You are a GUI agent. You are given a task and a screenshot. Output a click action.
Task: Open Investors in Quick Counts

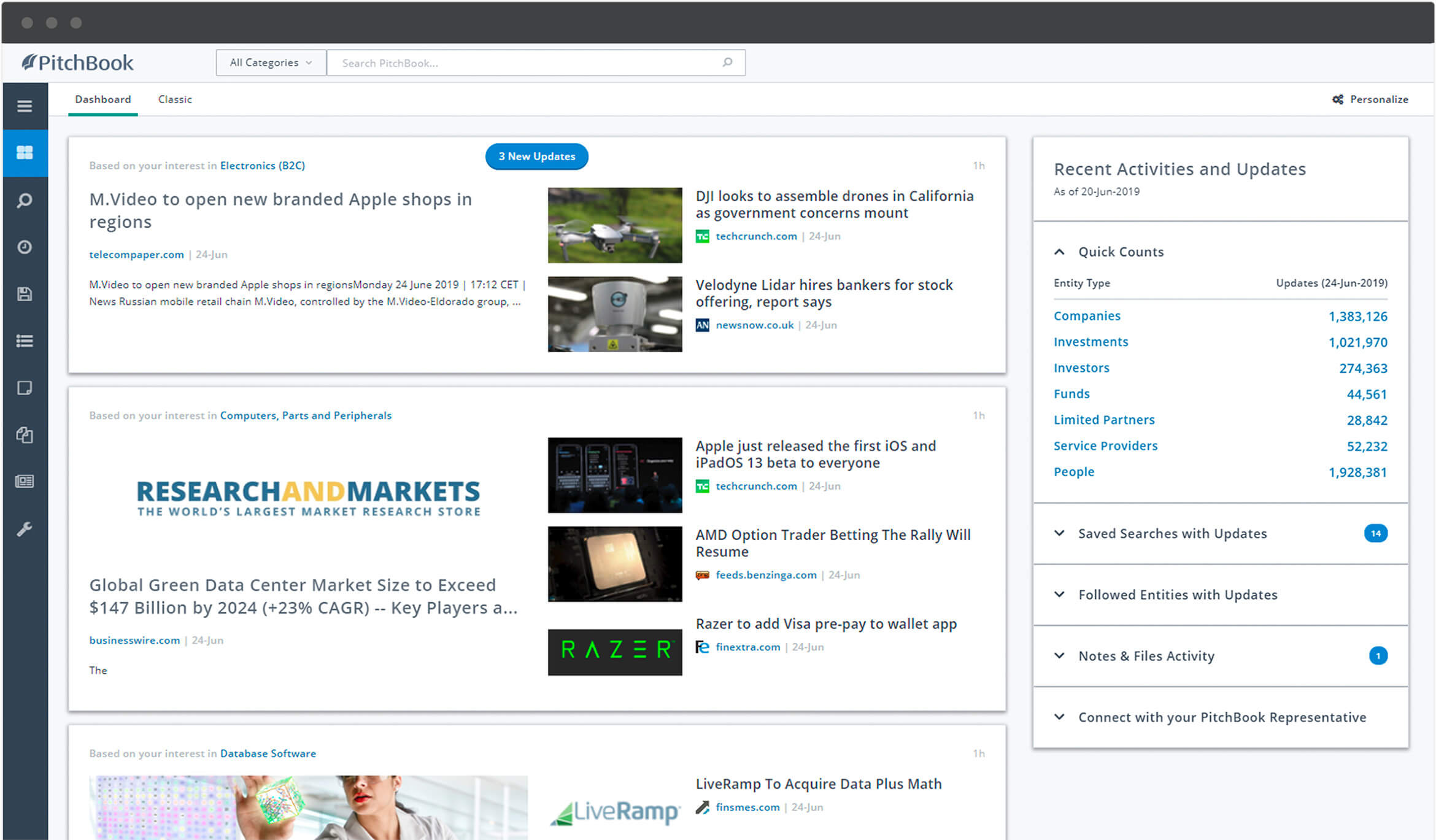tap(1081, 368)
